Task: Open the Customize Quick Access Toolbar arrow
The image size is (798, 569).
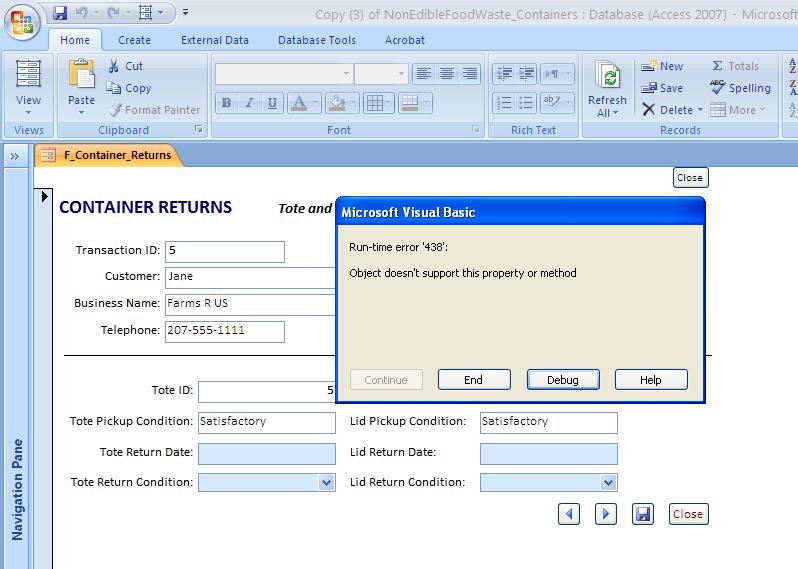Action: [x=185, y=12]
